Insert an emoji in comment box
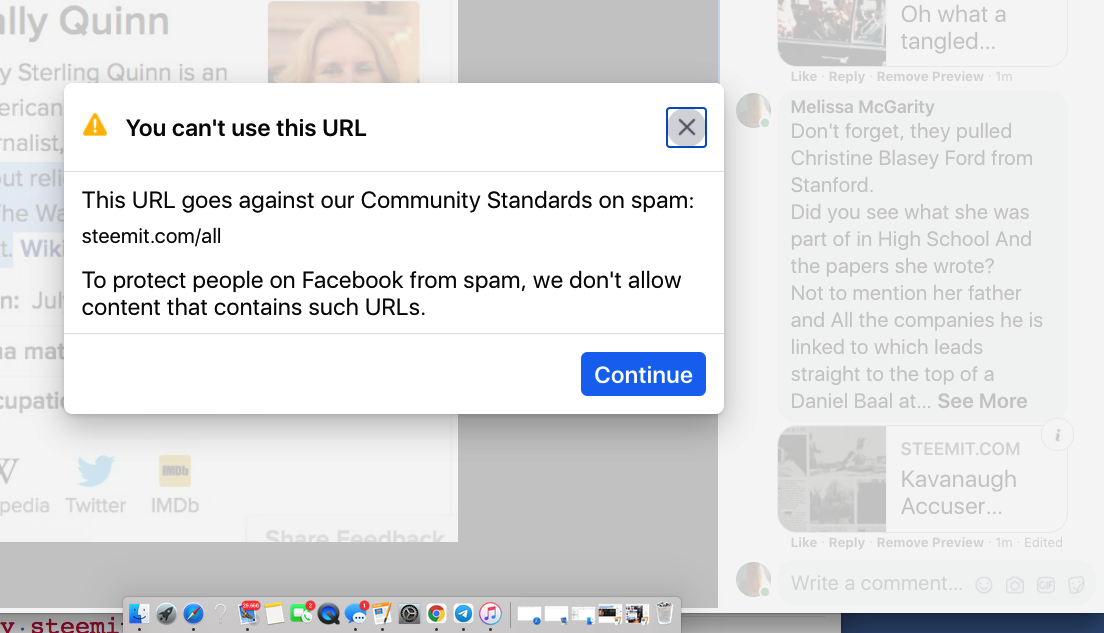This screenshot has width=1104, height=633. 984,584
